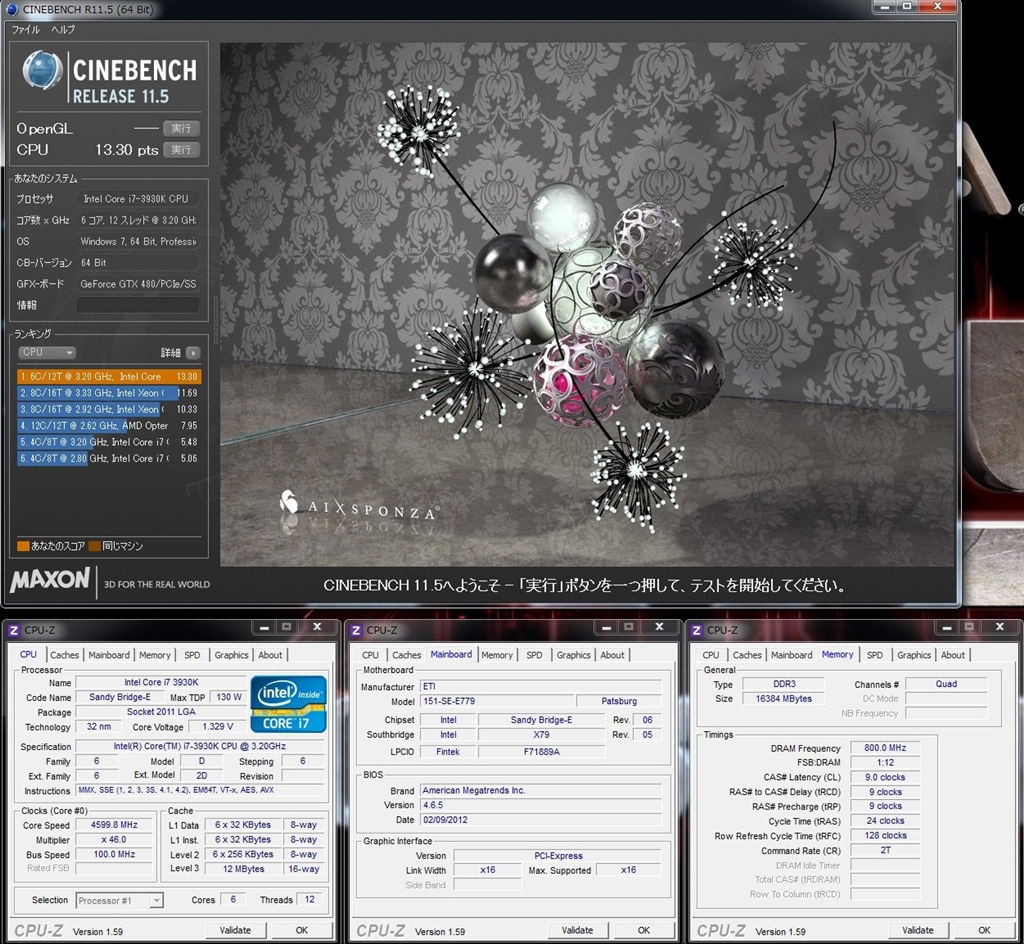Switch to SPD tab in middle CPU-Z window
Viewport: 1024px width, 944px height.
534,655
